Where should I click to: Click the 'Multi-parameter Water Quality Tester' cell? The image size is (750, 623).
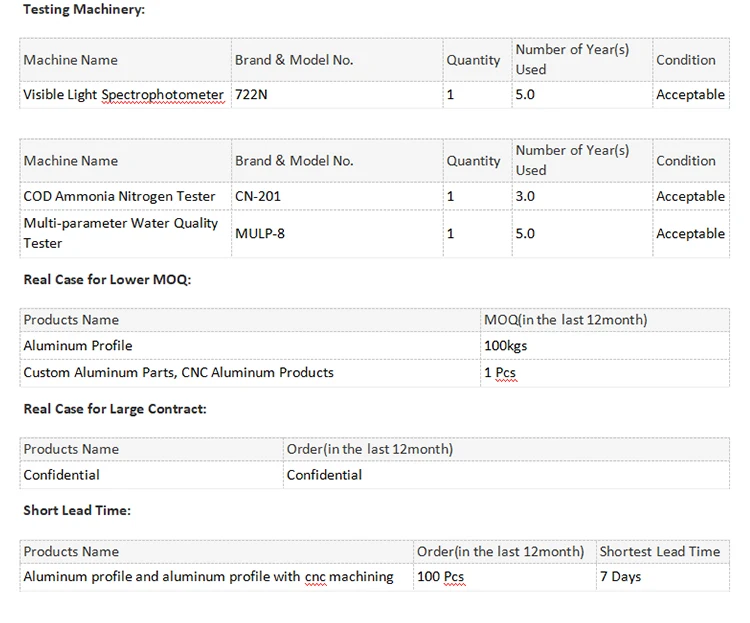point(120,233)
